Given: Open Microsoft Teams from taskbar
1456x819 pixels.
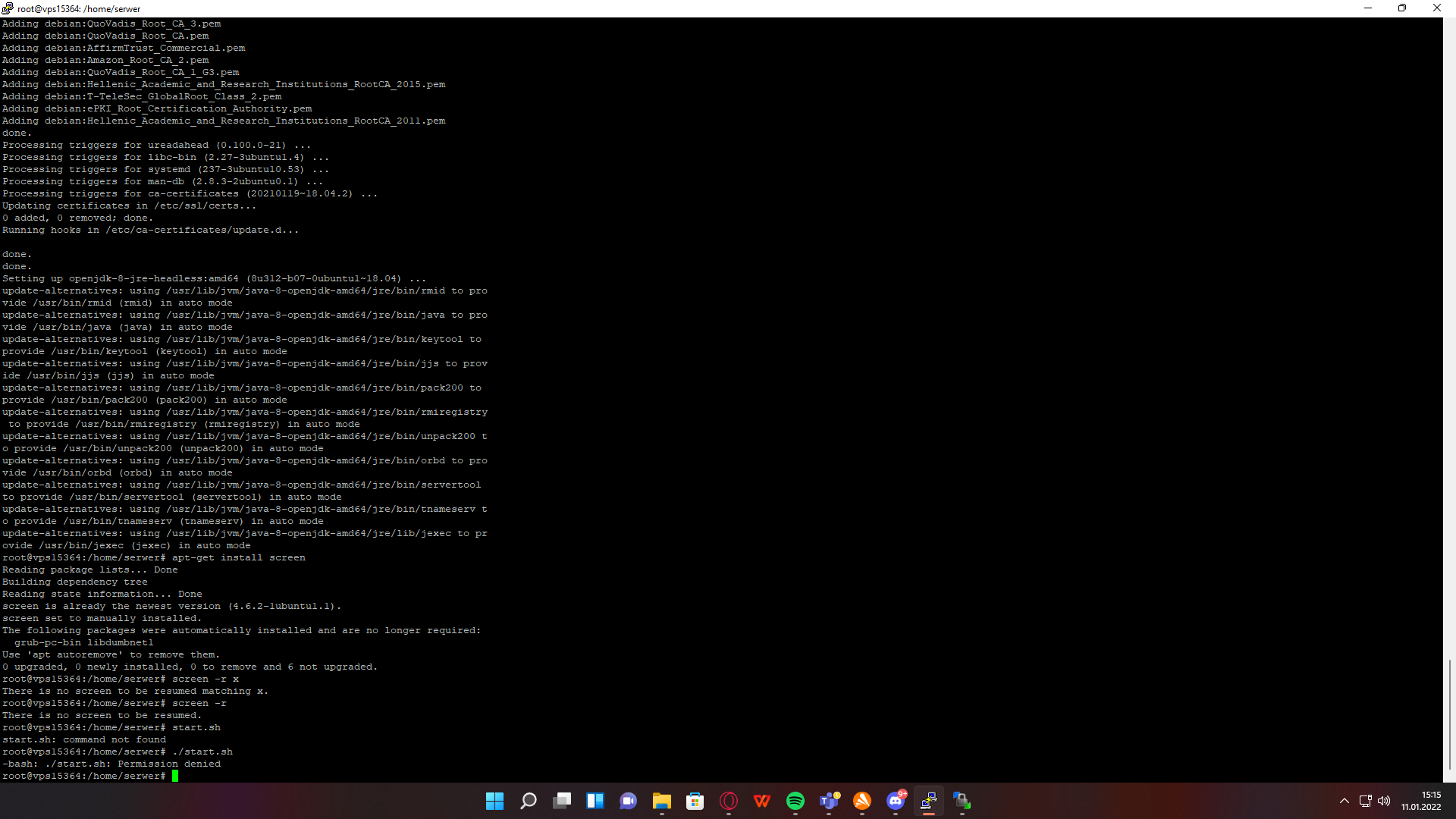Looking at the screenshot, I should pyautogui.click(x=829, y=801).
